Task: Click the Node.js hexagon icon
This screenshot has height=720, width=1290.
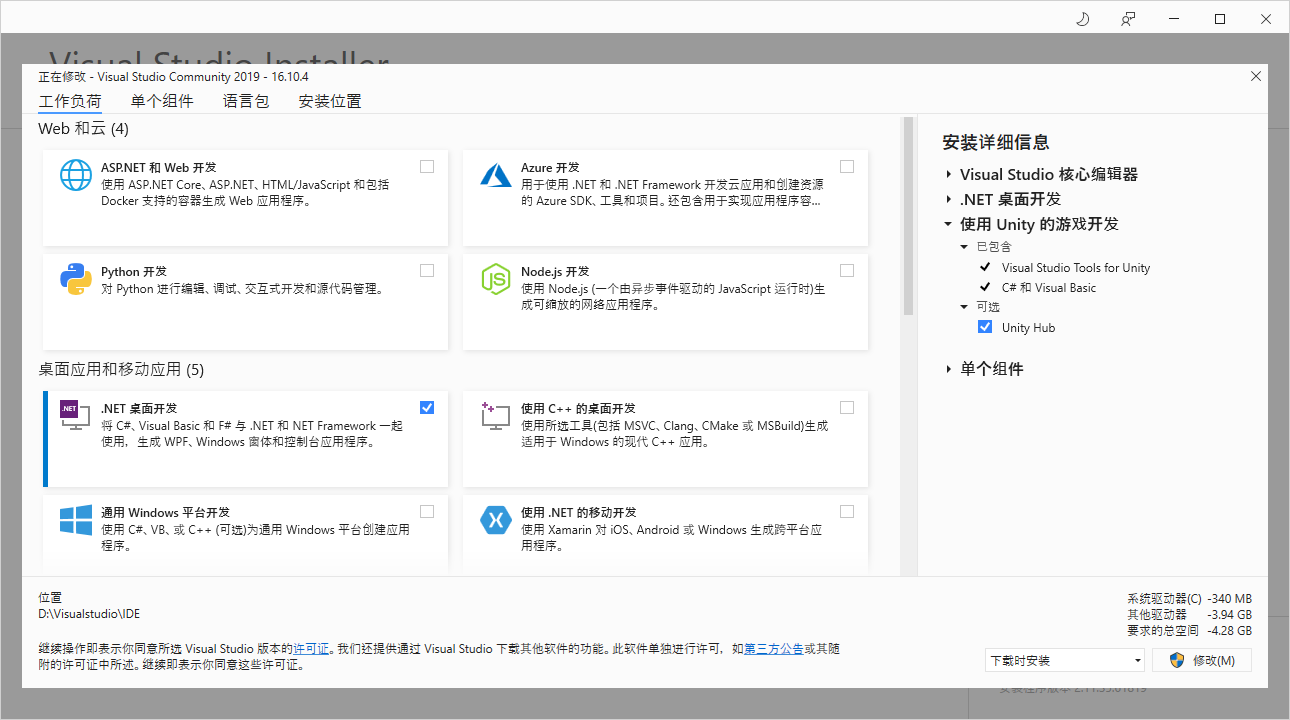Action: coord(496,279)
